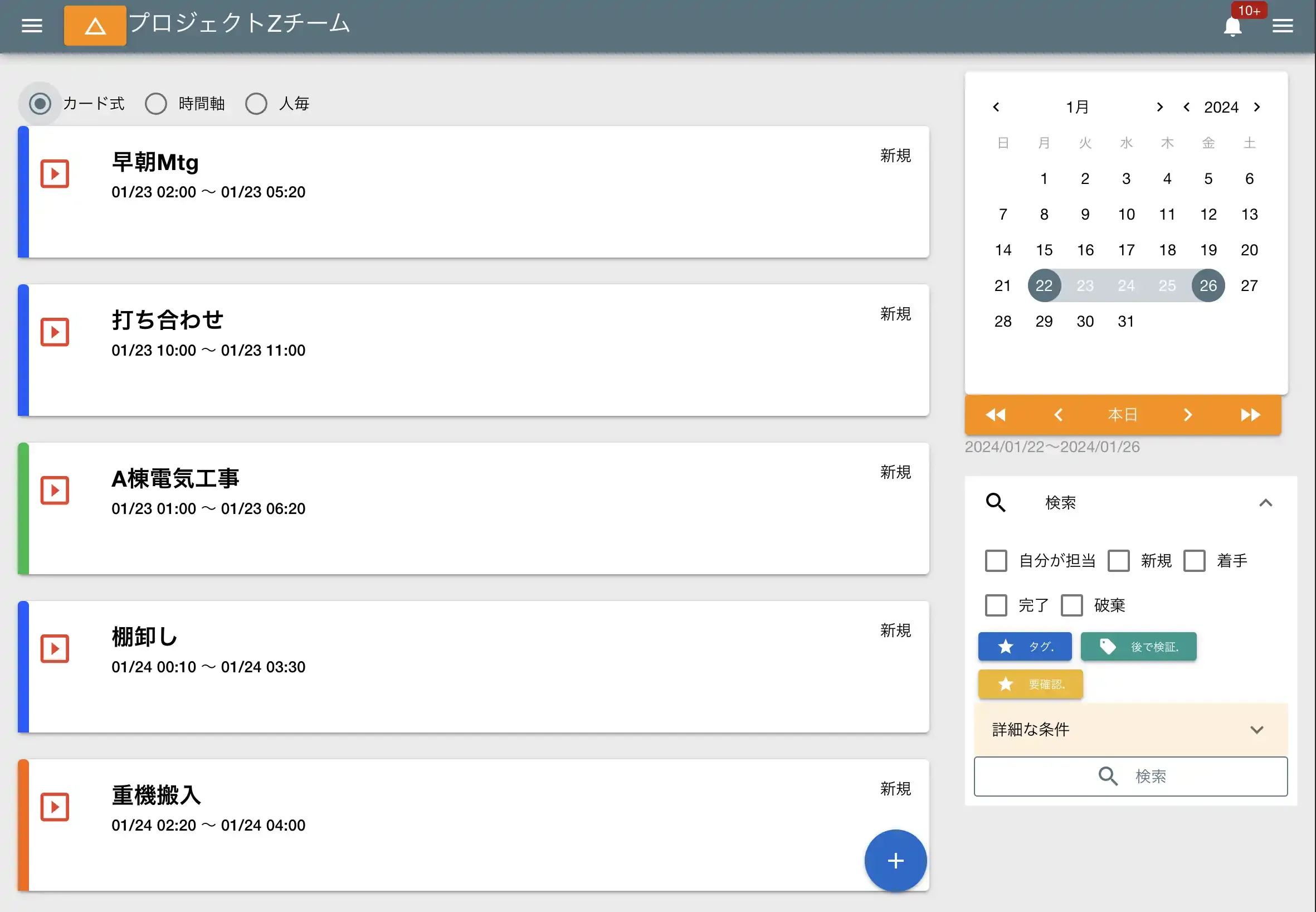Open the right-side hamburger menu

click(1284, 26)
